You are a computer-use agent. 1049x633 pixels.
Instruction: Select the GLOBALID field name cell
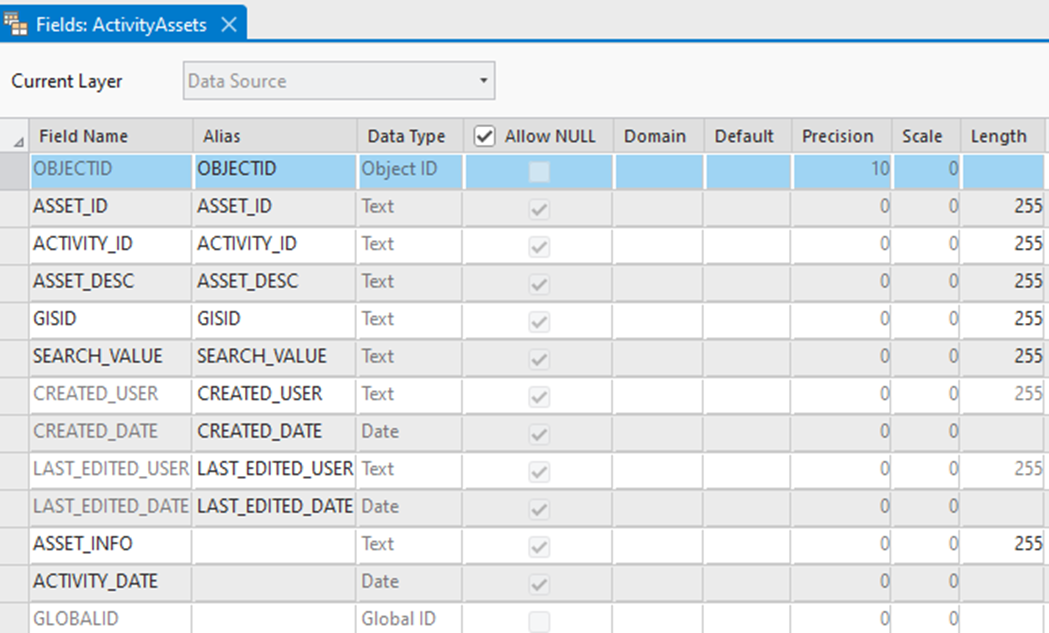110,619
